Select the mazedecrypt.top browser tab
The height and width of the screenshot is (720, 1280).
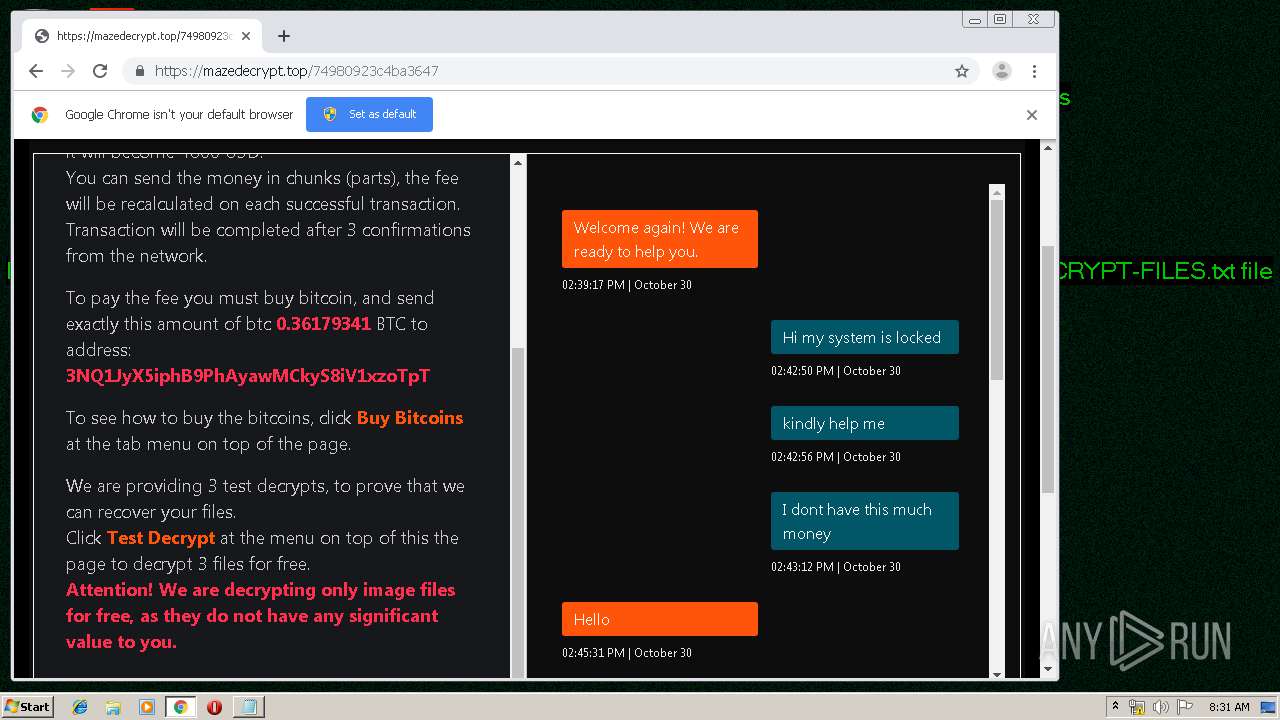coord(142,36)
